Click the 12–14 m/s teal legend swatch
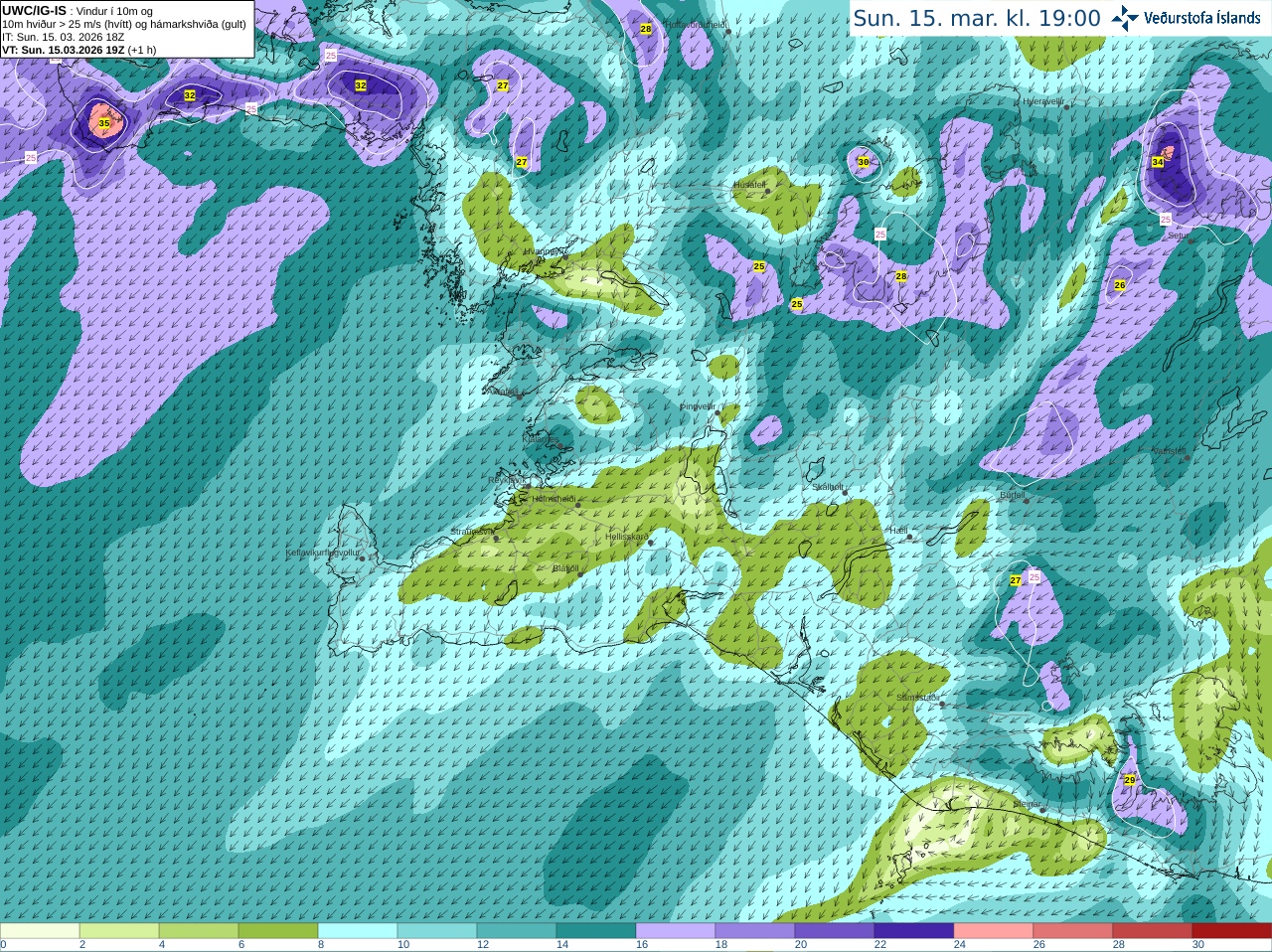The width and height of the screenshot is (1272, 952). pos(517,931)
